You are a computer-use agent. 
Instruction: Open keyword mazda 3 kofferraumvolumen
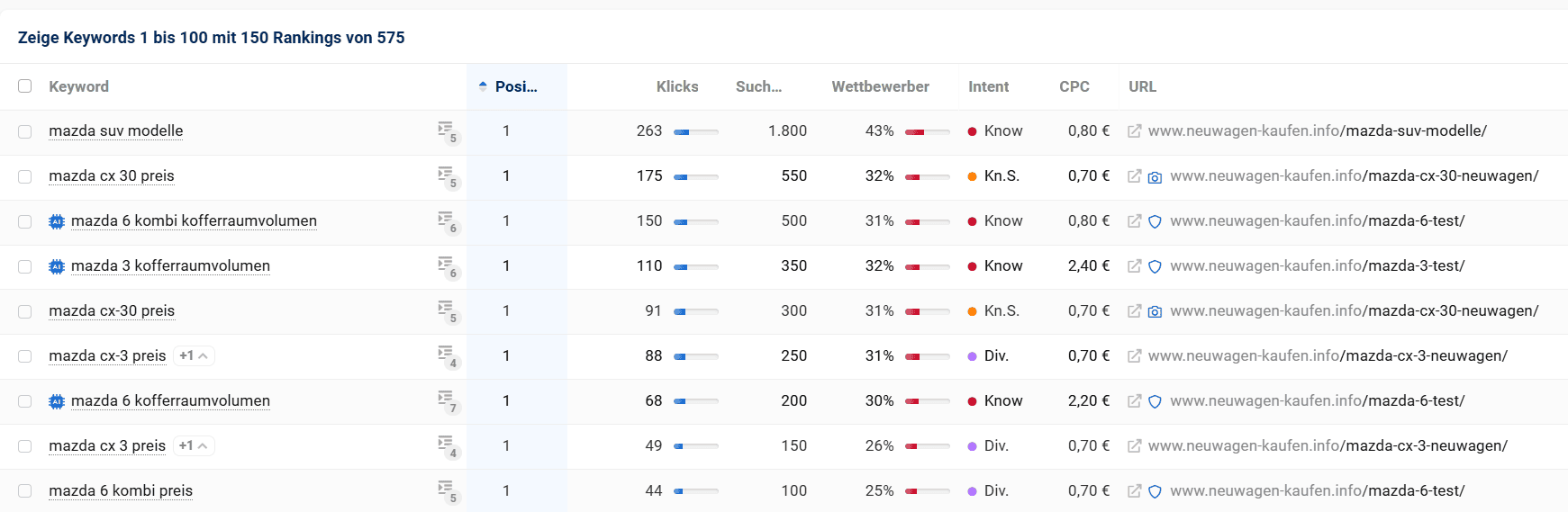170,266
